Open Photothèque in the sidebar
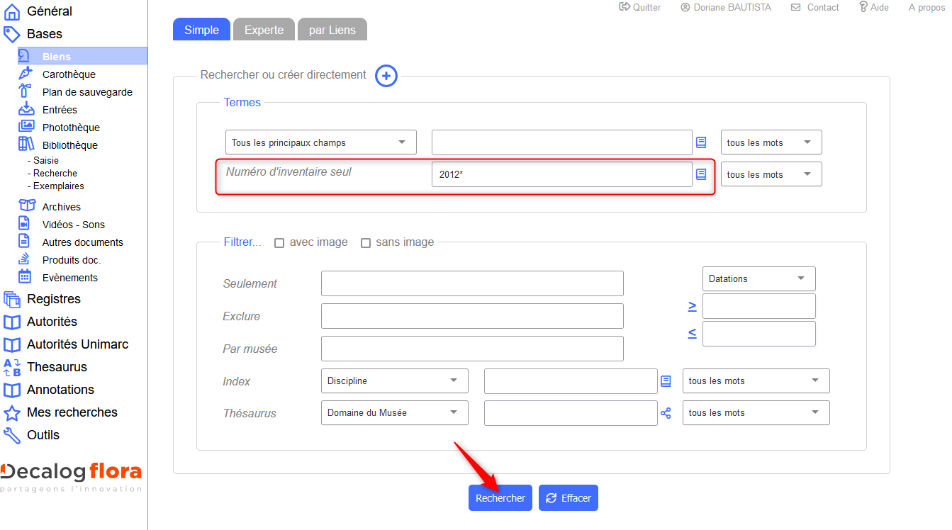Image resolution: width=952 pixels, height=530 pixels. (x=70, y=127)
